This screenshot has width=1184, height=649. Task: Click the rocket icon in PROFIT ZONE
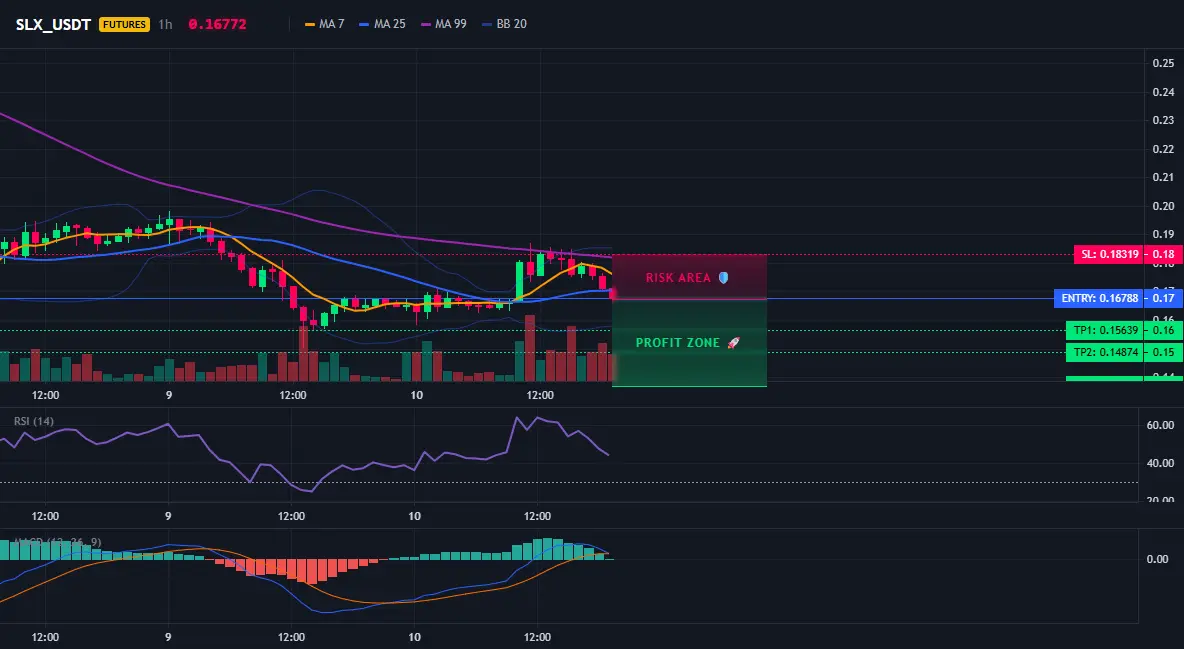tap(733, 343)
